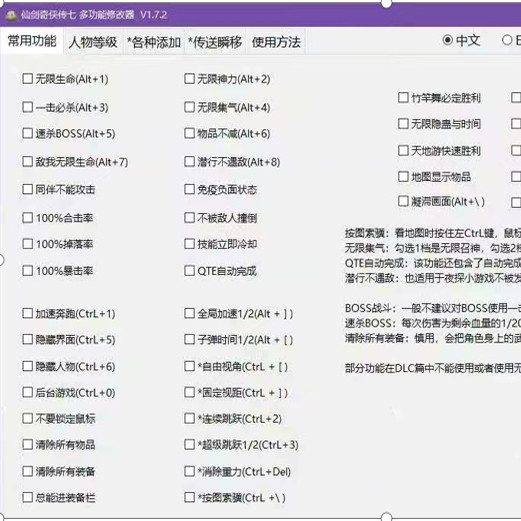
Task: Click the 速杀BOSS note line
Action: point(433,323)
